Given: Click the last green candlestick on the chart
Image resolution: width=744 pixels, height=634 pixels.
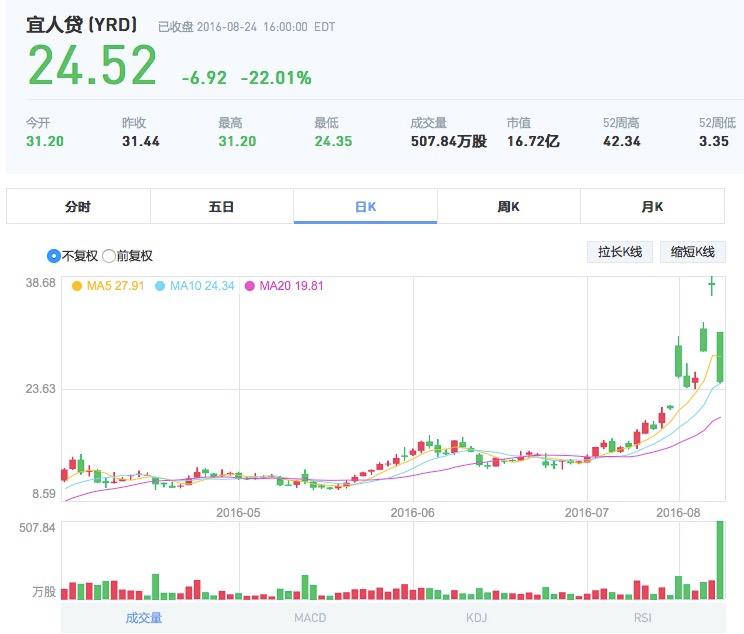Looking at the screenshot, I should click(x=720, y=357).
